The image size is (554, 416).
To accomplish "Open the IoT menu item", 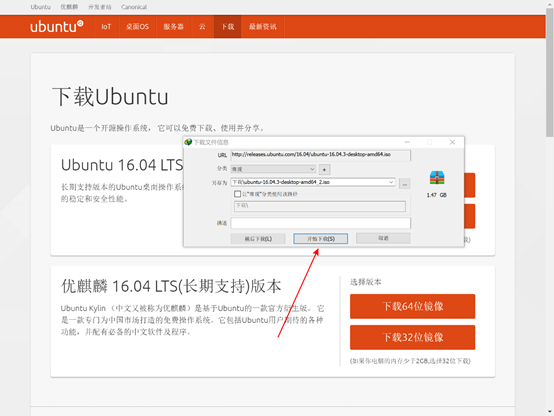I will 106,27.
